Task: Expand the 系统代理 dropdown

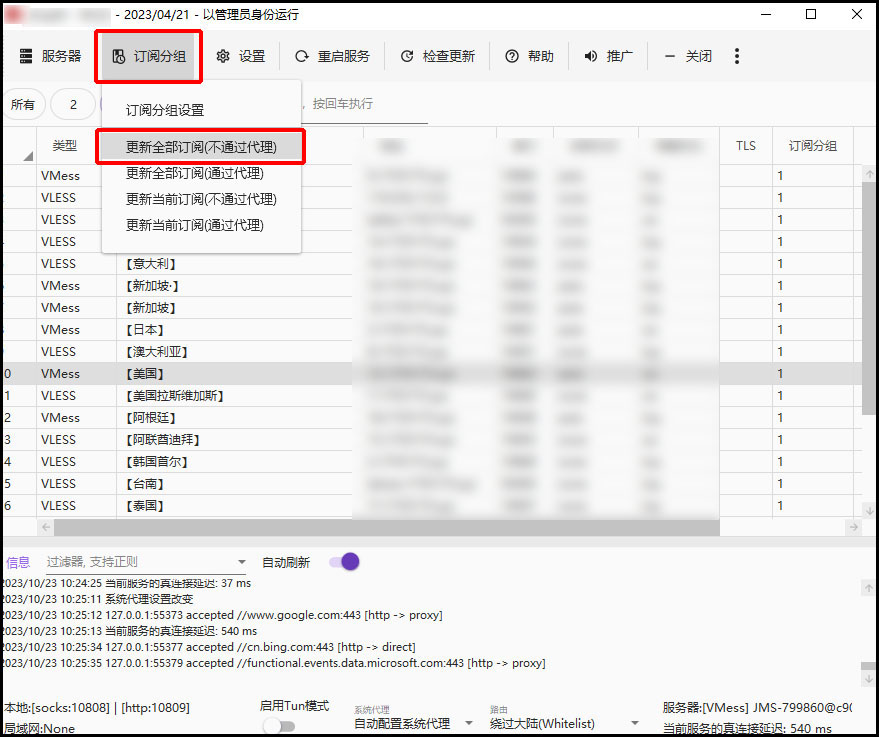Action: coord(469,723)
